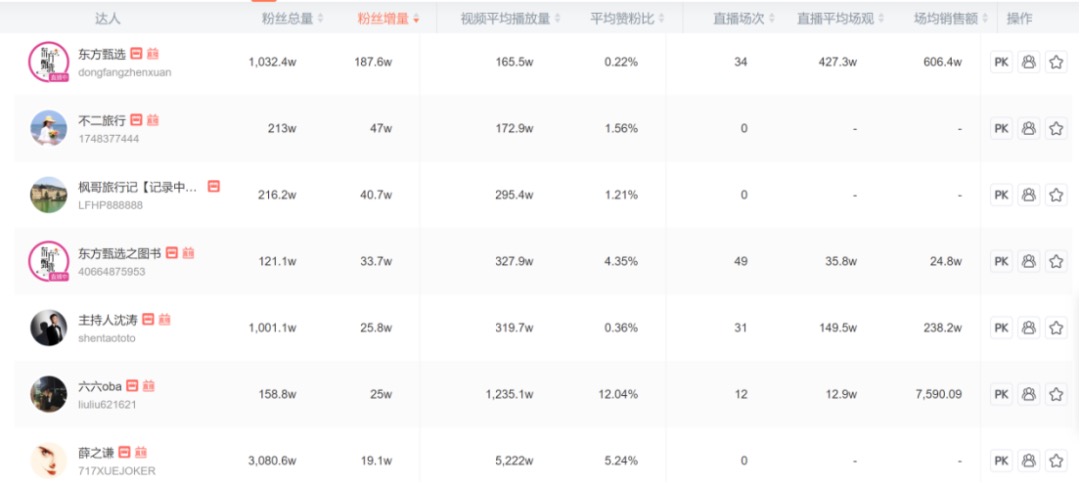
Task: Sort by 粉丝总量 column
Action: 293,18
